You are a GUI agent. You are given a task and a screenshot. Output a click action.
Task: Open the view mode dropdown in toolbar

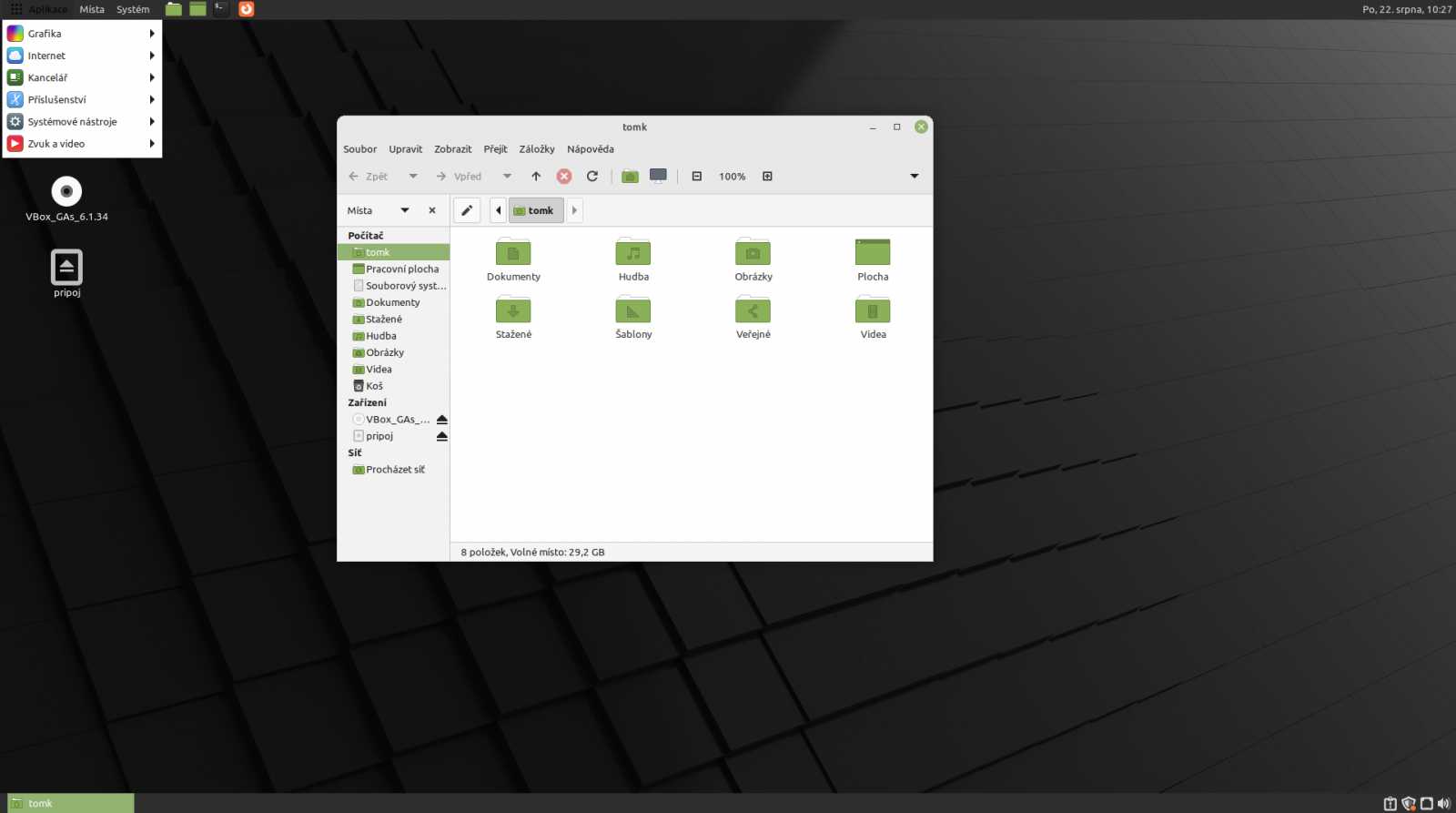tap(915, 177)
